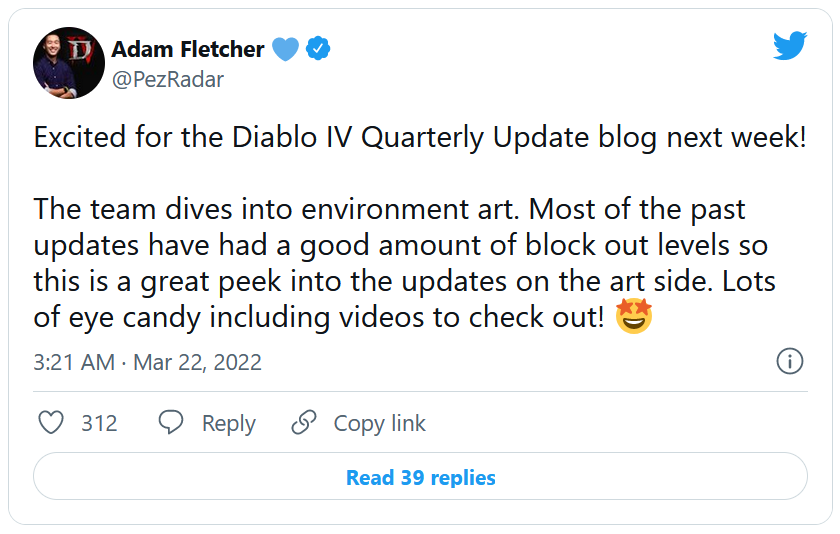Click the Copy link label

(379, 424)
